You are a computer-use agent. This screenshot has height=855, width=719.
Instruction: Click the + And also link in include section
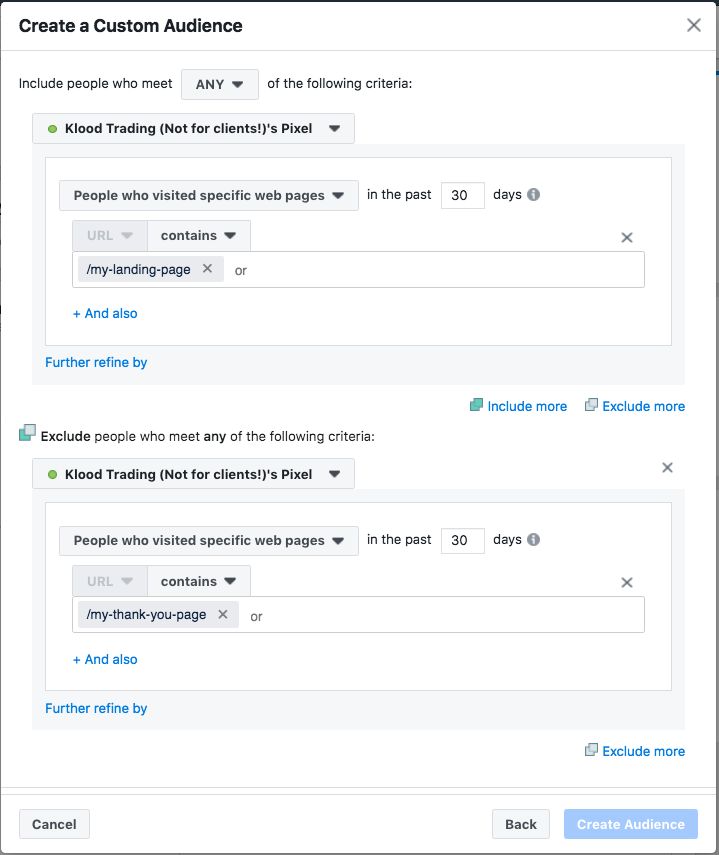click(104, 313)
